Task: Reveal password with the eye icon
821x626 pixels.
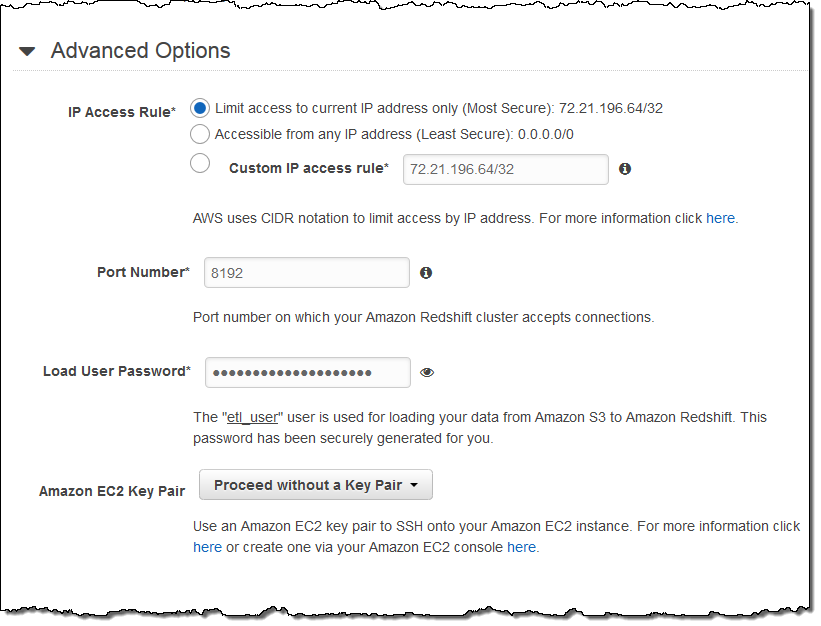Action: pyautogui.click(x=427, y=372)
